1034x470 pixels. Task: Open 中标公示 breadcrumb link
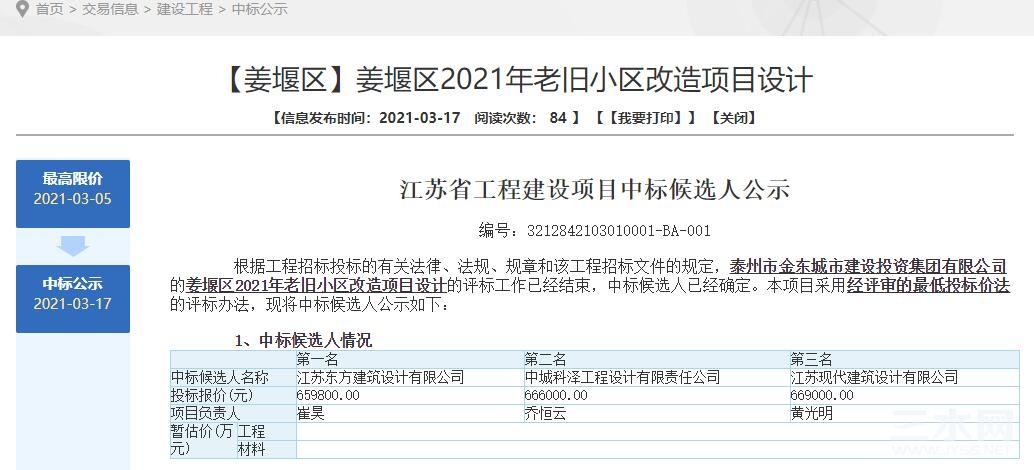[x=260, y=10]
